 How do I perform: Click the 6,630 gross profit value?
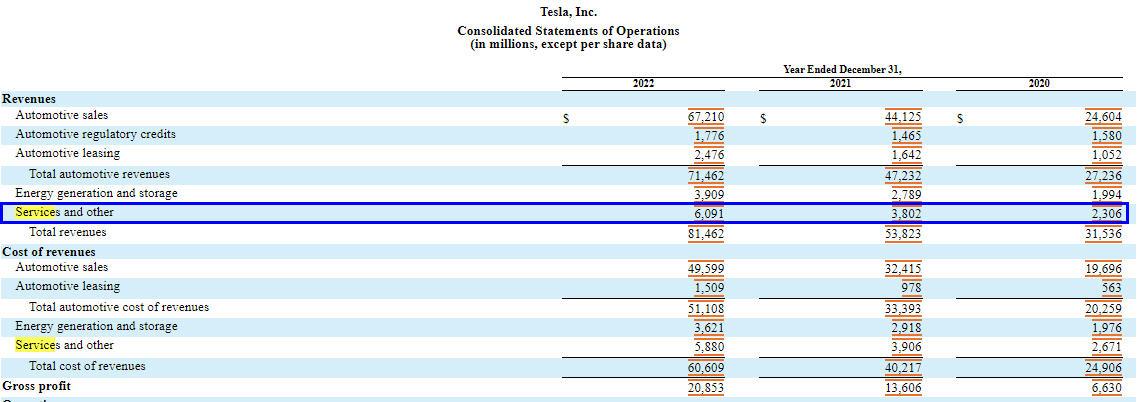1107,387
